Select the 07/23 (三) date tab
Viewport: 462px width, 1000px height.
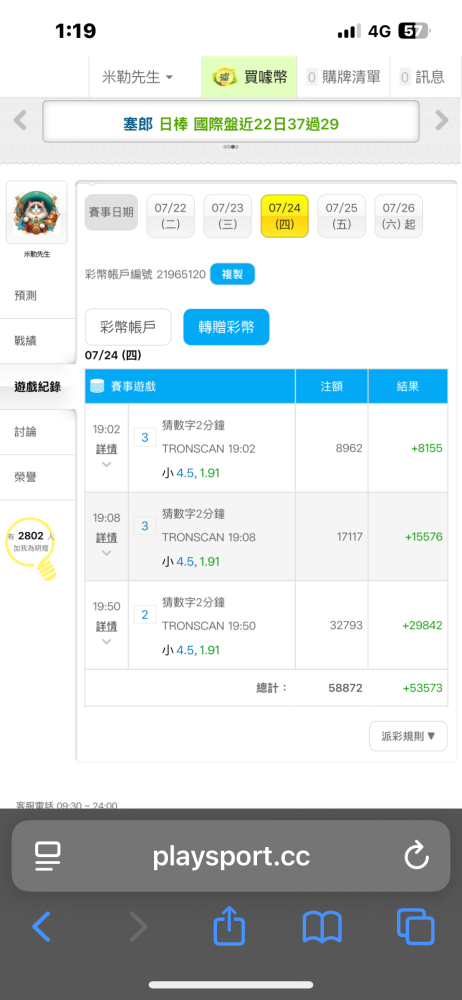click(228, 216)
